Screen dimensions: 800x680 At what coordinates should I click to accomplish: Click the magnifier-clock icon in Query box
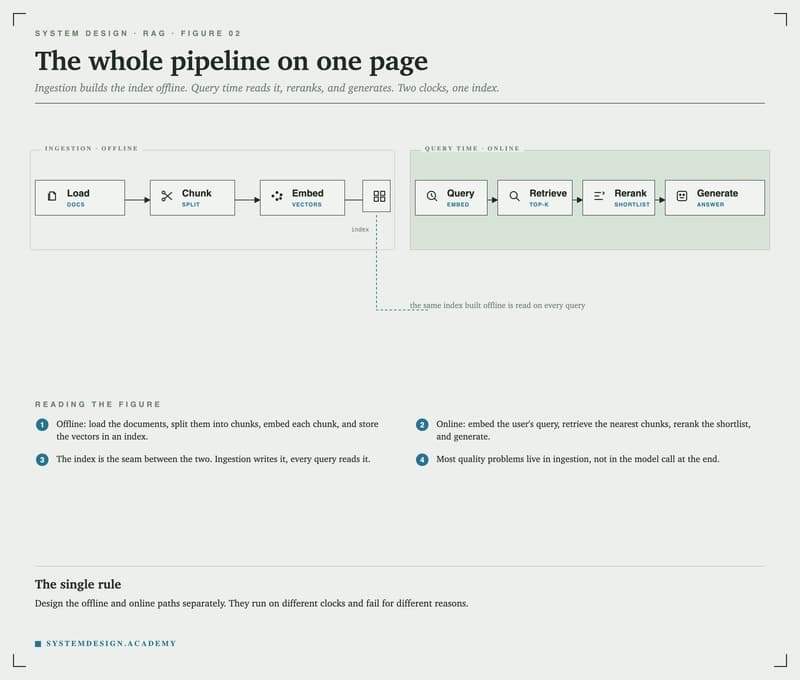[432, 196]
